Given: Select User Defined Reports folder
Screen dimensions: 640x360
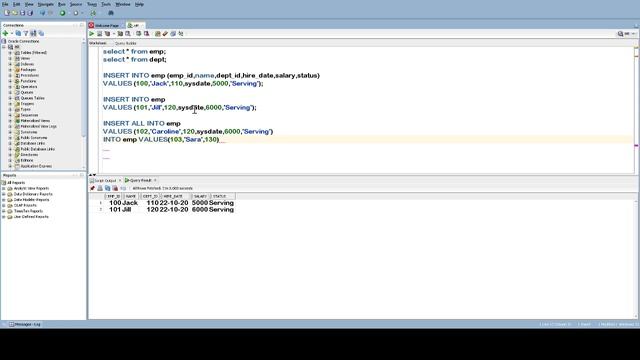Looking at the screenshot, I should pyautogui.click(x=31, y=217).
